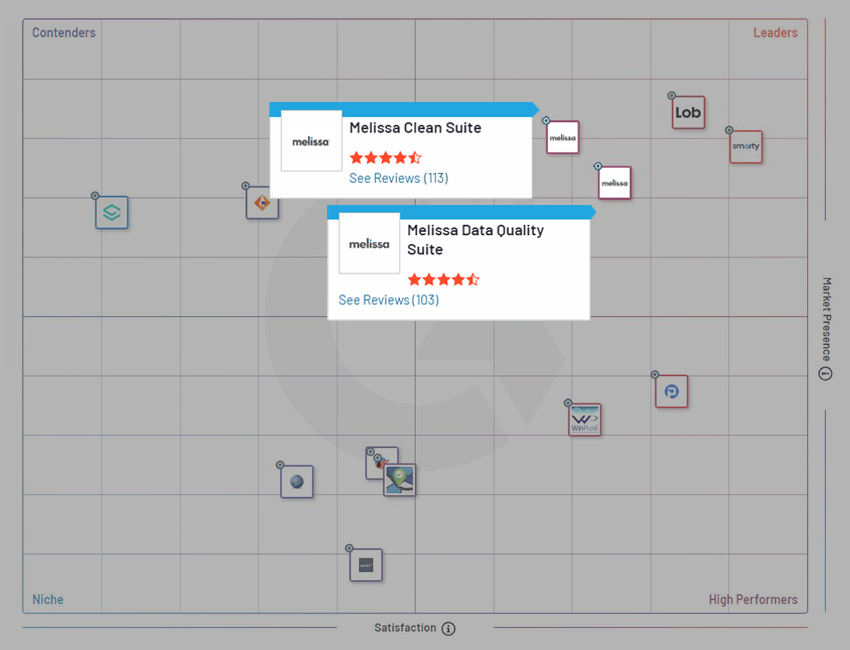Click the WinPure tile's circular point marker
Image resolution: width=850 pixels, height=650 pixels.
point(568,403)
